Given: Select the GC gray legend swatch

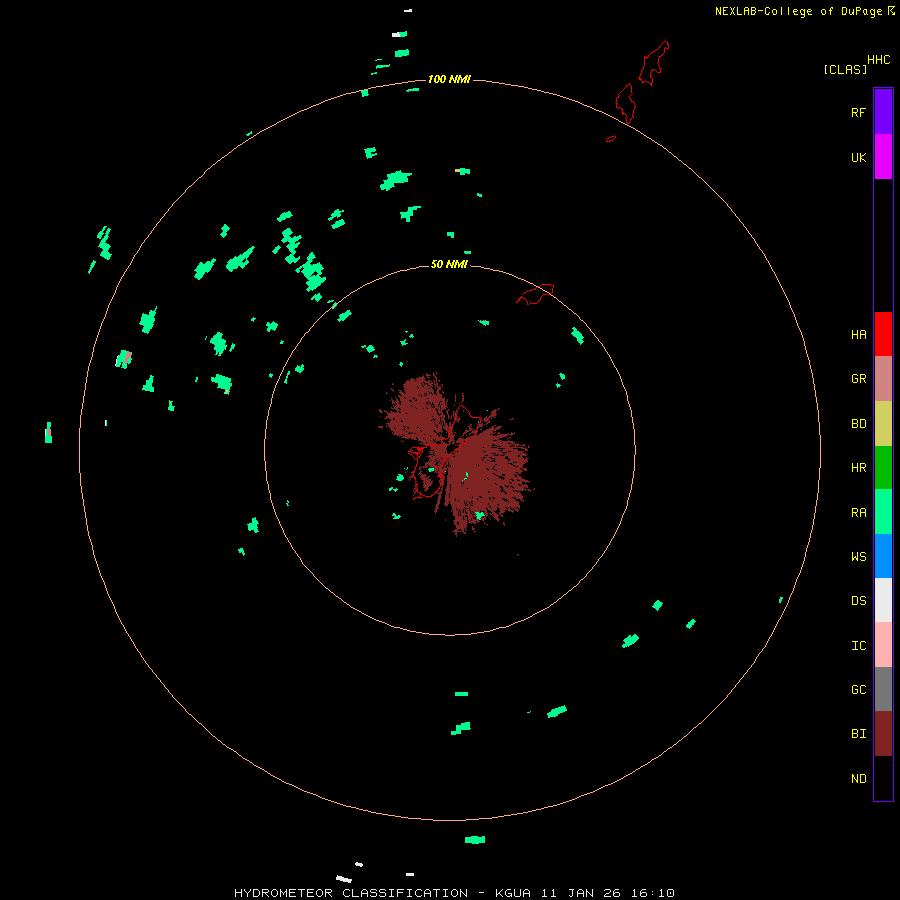Looking at the screenshot, I should click(x=883, y=689).
